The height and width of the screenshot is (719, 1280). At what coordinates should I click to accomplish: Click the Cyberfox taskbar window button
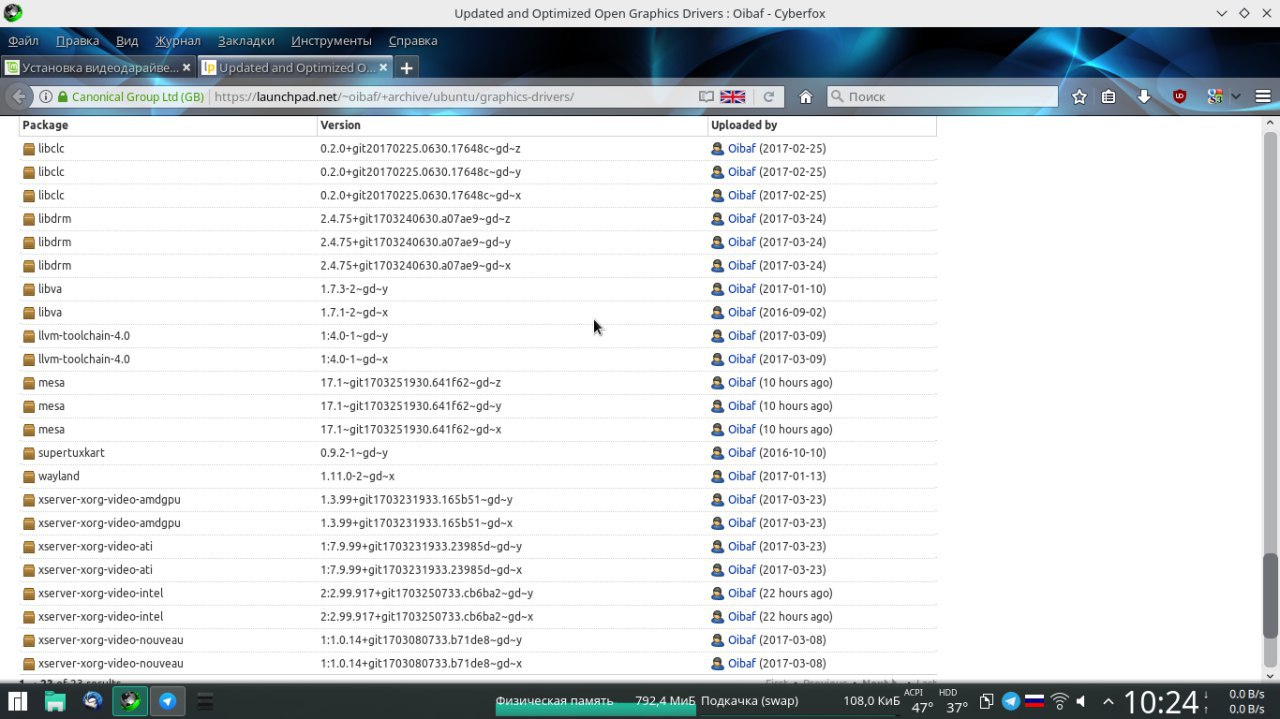(x=130, y=701)
